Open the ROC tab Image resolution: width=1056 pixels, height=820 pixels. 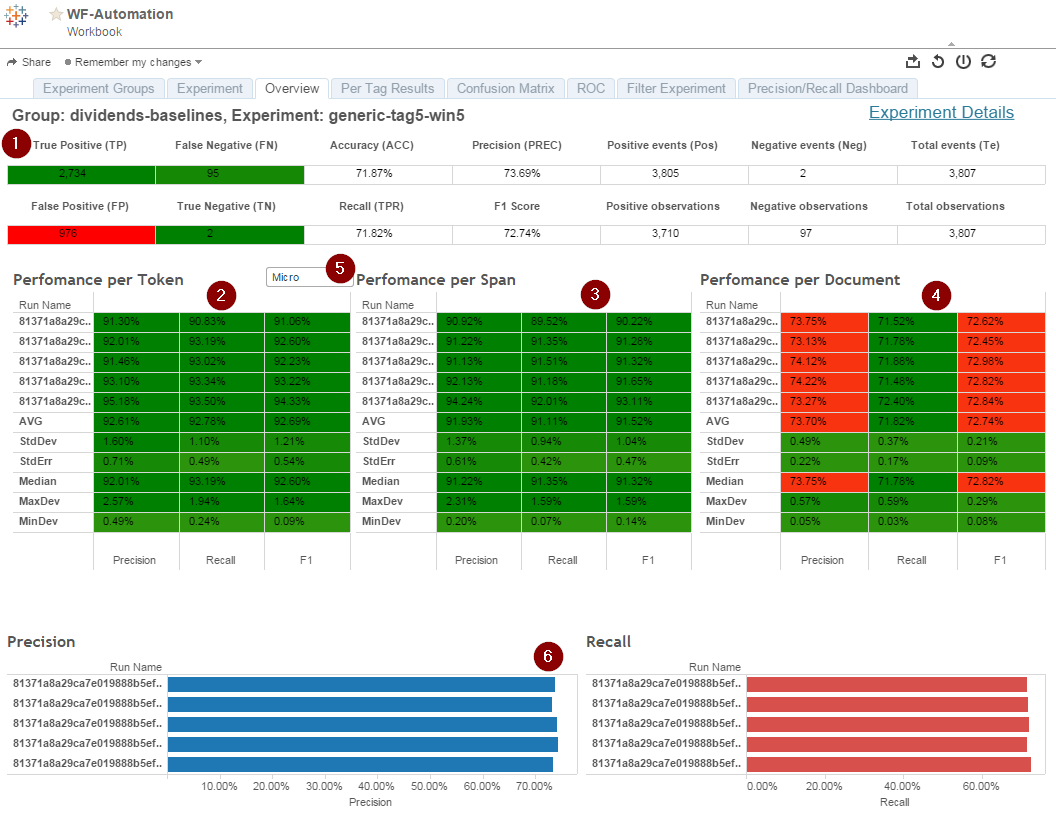click(x=591, y=88)
